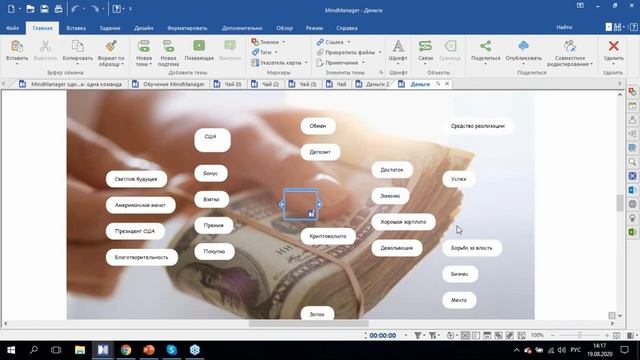Click the zoom out minus button

pyautogui.click(x=553, y=336)
